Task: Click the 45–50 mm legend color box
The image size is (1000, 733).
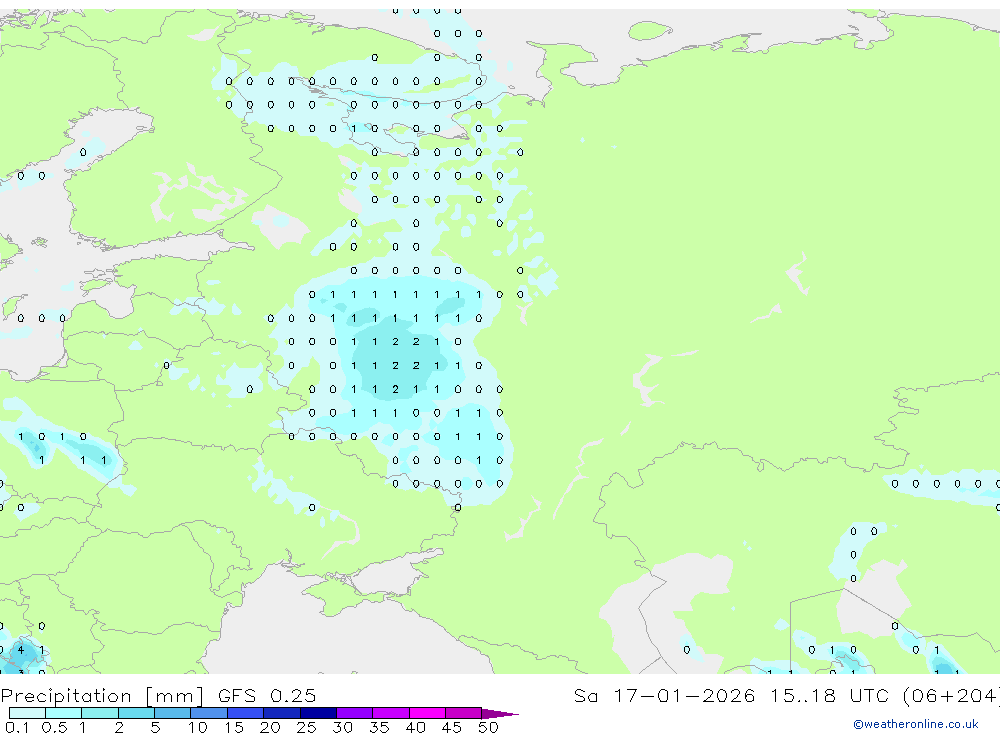Action: tap(464, 713)
